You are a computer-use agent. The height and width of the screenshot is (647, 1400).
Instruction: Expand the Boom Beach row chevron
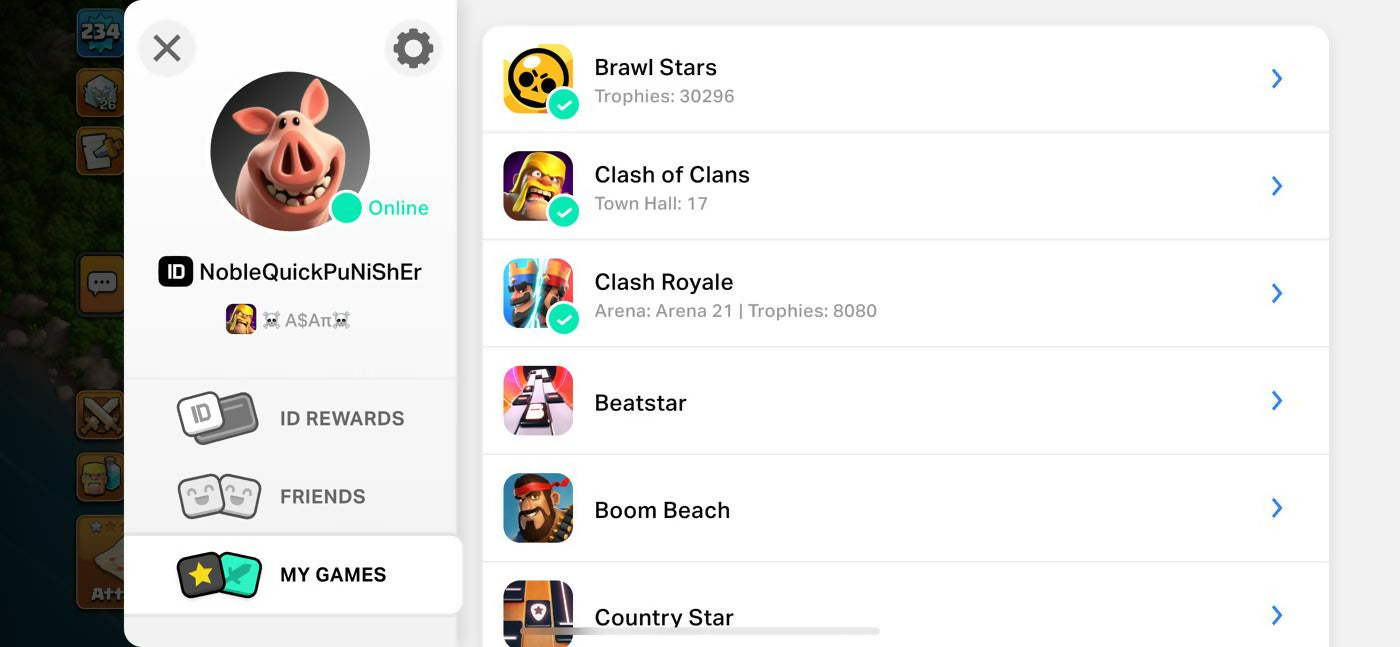coord(1277,508)
